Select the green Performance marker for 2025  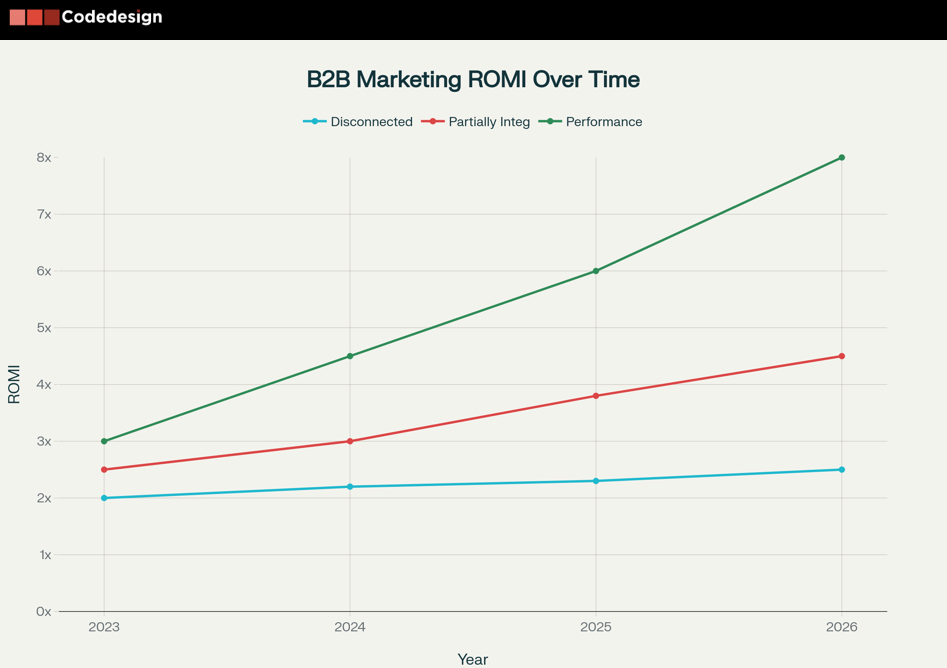596,271
